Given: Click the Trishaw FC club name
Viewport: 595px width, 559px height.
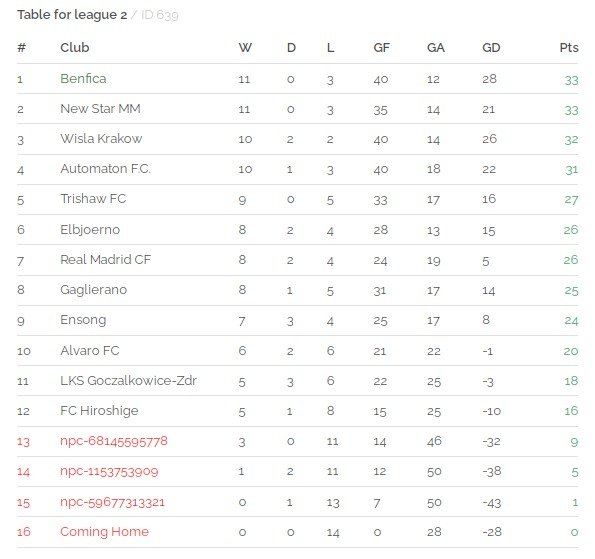Looking at the screenshot, I should tap(93, 198).
